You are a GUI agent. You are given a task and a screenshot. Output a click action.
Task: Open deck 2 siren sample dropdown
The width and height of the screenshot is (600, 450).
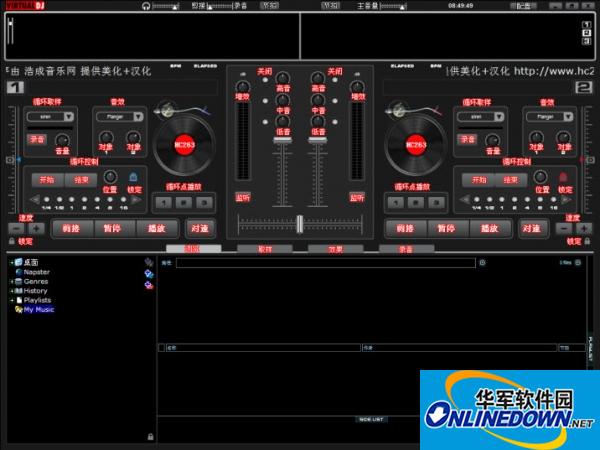(x=499, y=116)
